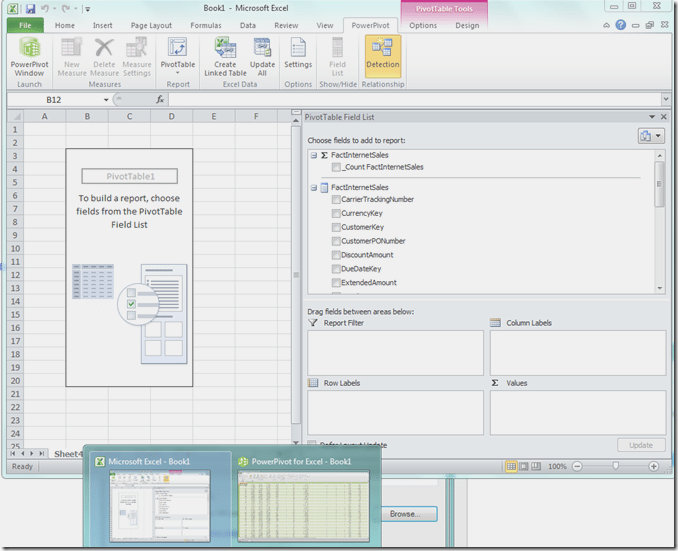Open the File tab
The image size is (678, 551).
[x=25, y=25]
